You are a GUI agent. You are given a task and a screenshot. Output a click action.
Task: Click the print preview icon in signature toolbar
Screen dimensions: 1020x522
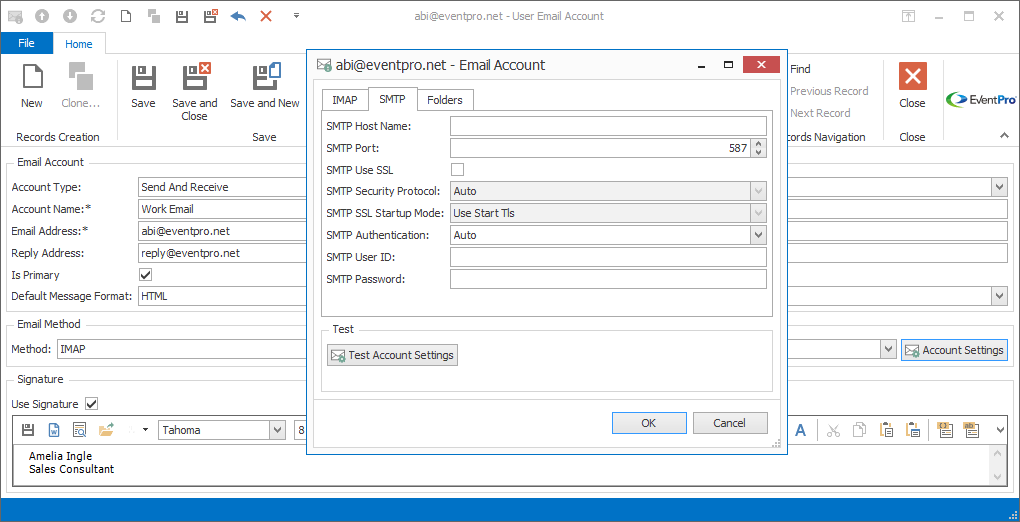coord(80,430)
